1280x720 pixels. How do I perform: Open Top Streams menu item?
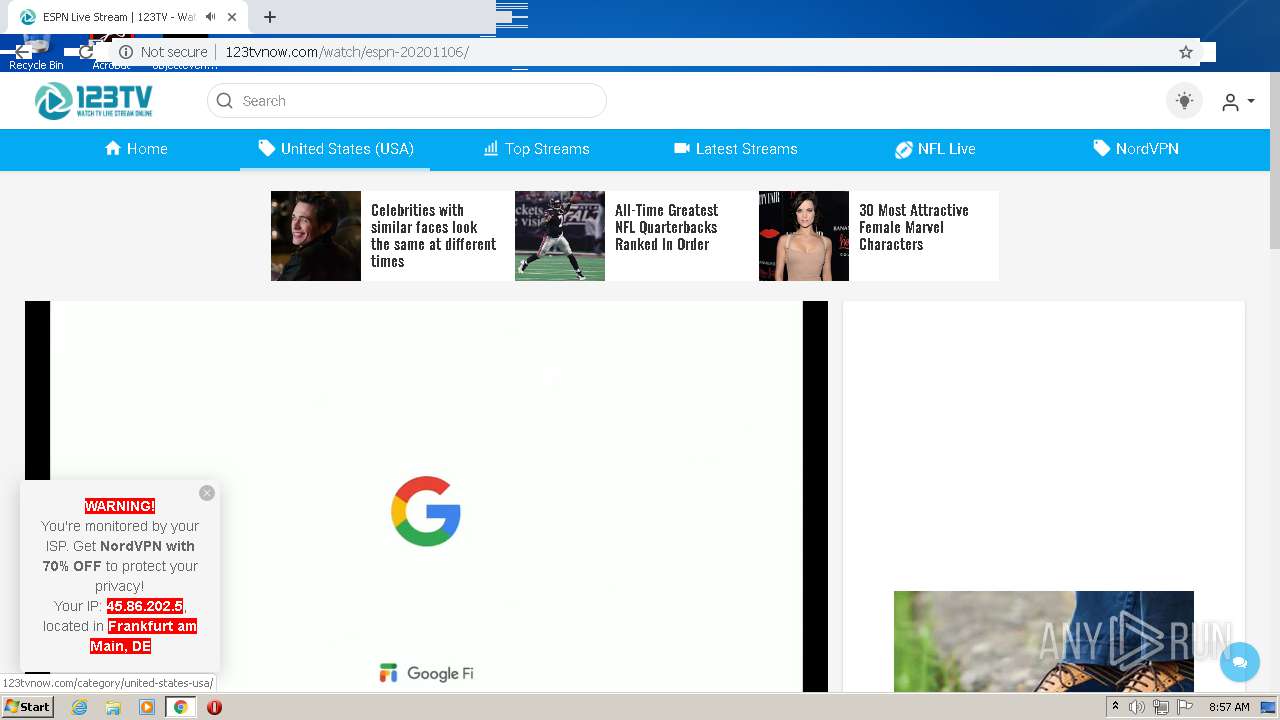click(537, 149)
